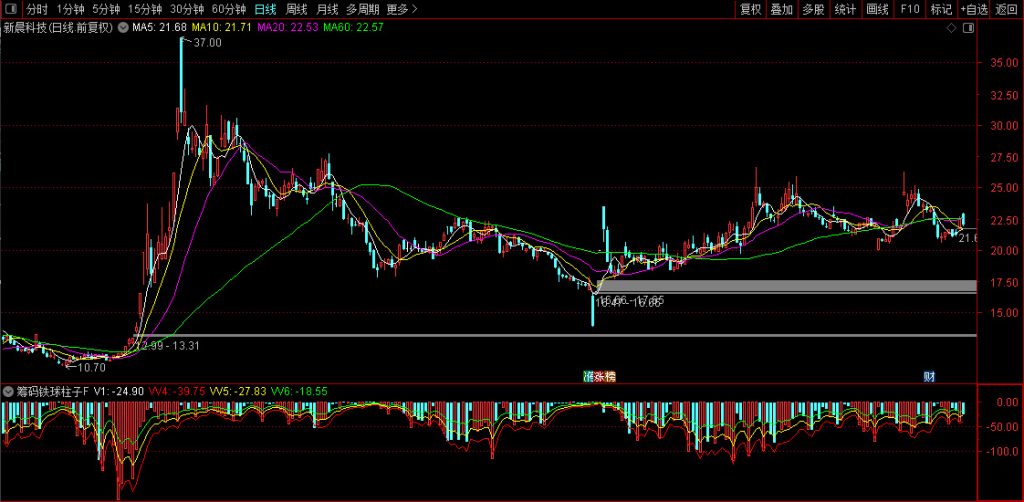Select the 5分钟 chart period

pyautogui.click(x=106, y=9)
